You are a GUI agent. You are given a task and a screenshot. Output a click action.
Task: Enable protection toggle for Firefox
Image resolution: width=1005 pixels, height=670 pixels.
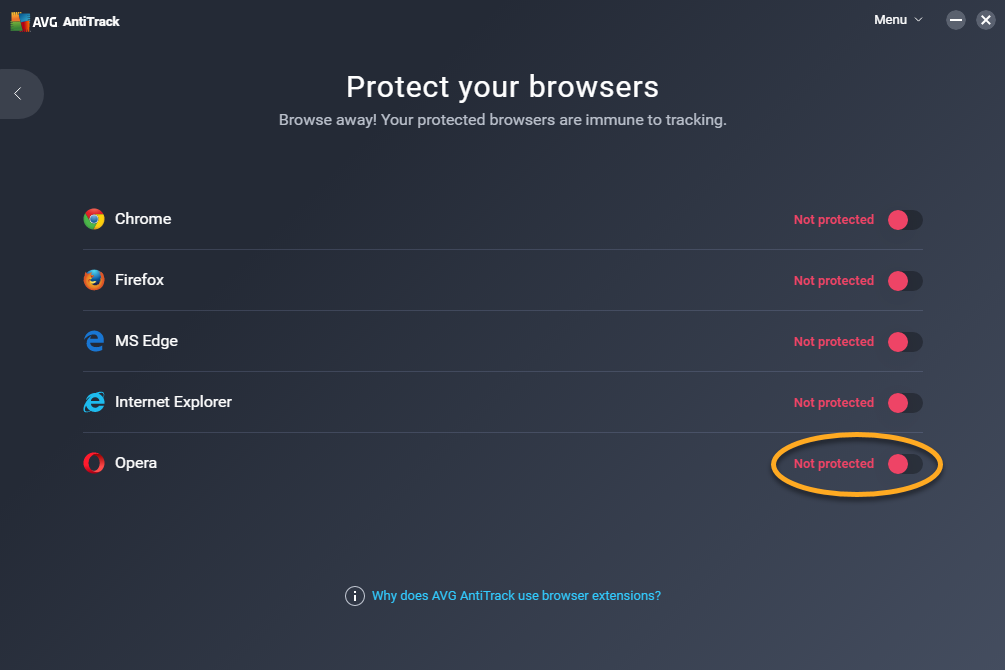[905, 281]
